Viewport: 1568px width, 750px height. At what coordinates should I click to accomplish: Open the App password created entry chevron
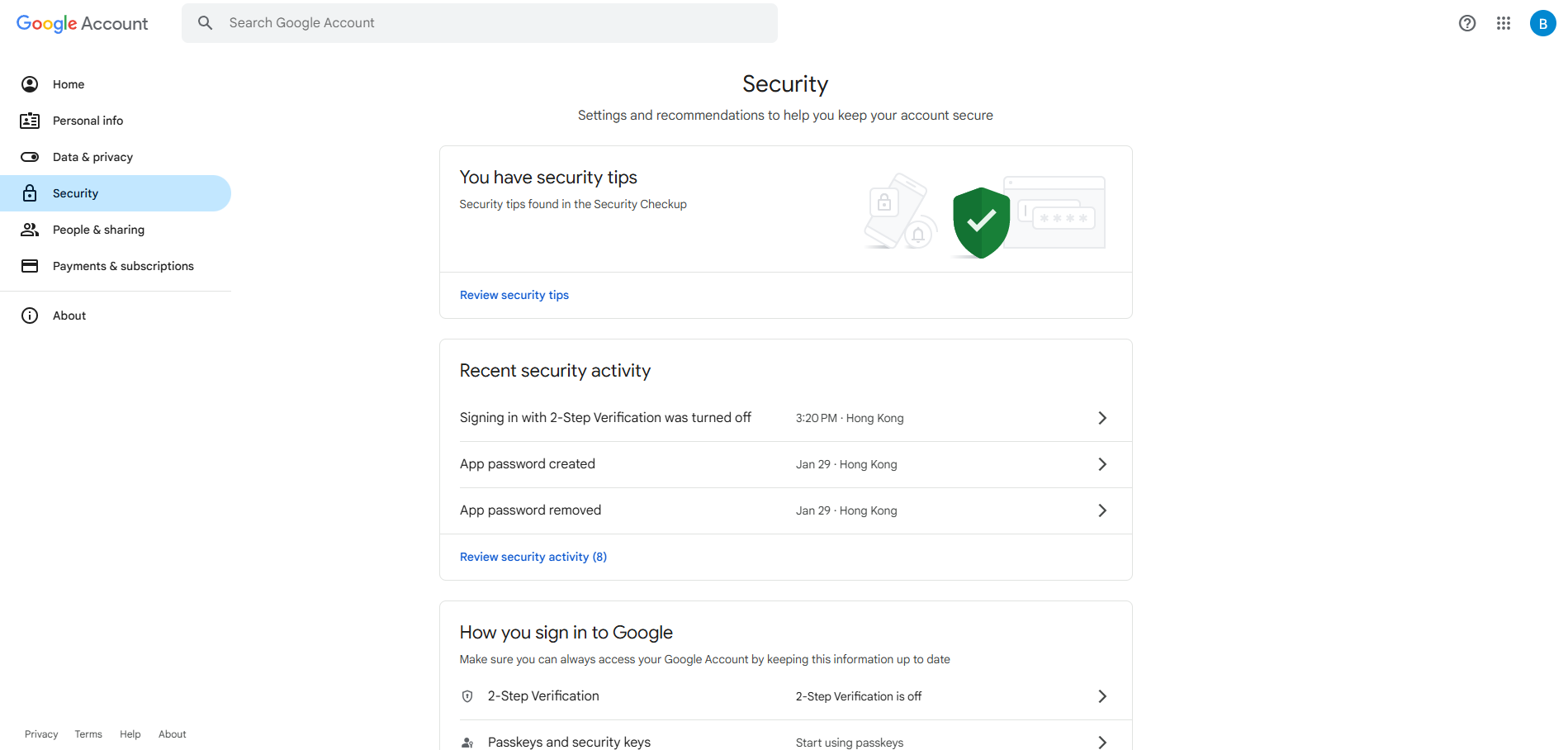point(1101,464)
